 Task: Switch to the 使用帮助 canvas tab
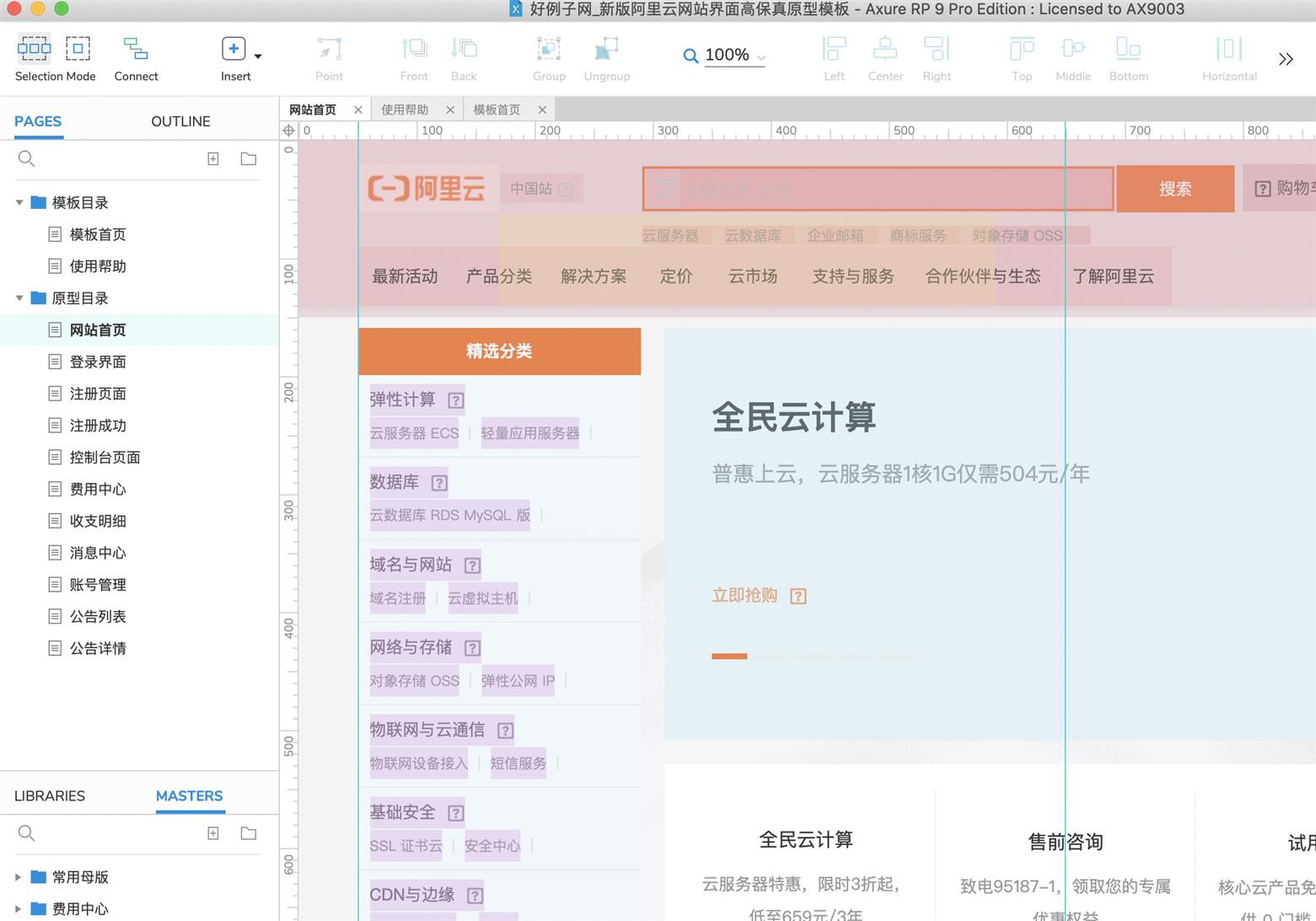point(405,110)
